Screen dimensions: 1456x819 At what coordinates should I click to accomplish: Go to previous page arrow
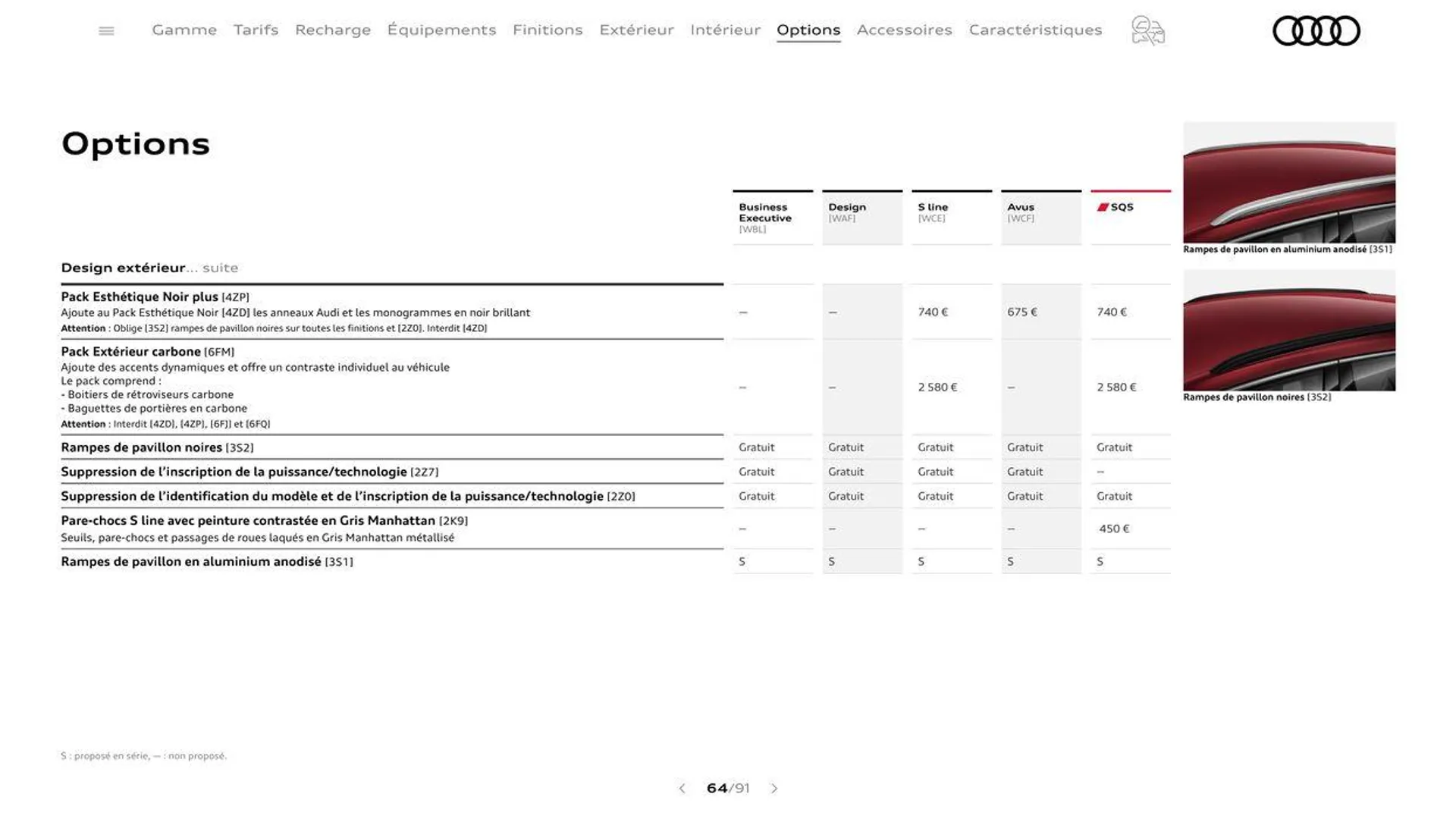coord(682,789)
